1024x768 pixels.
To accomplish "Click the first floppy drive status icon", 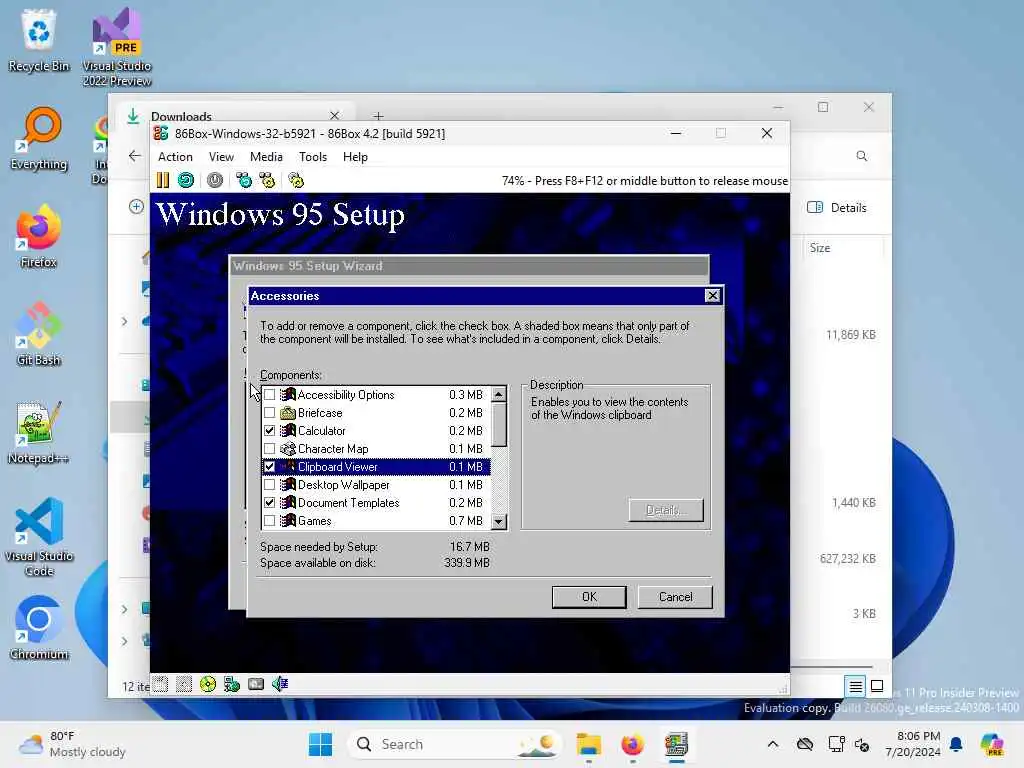I will point(160,684).
